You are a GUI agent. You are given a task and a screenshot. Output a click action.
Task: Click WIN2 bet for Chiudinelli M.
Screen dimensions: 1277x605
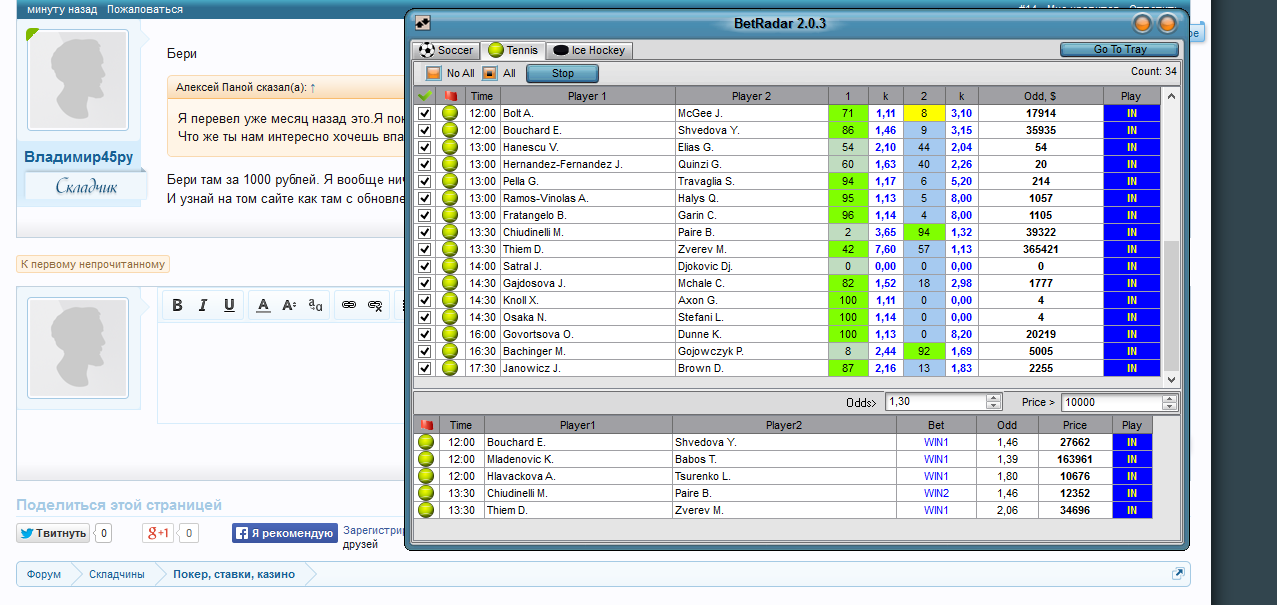point(936,493)
